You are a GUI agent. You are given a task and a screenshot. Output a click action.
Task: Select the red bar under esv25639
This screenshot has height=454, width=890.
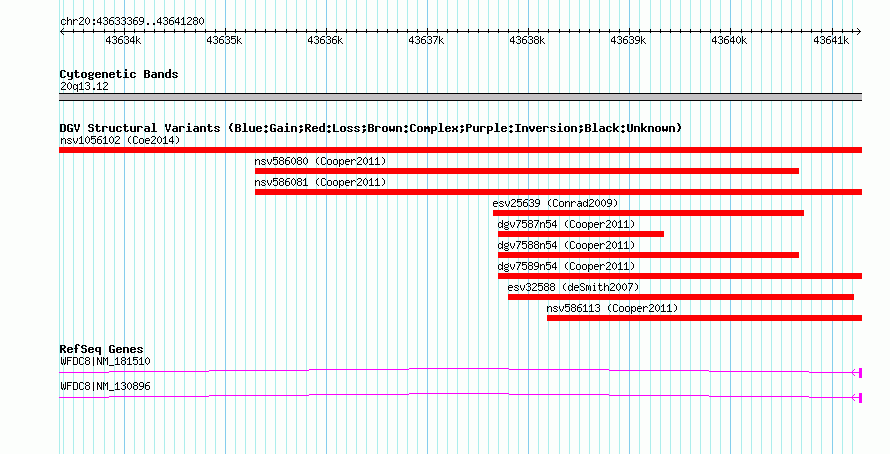[648, 213]
